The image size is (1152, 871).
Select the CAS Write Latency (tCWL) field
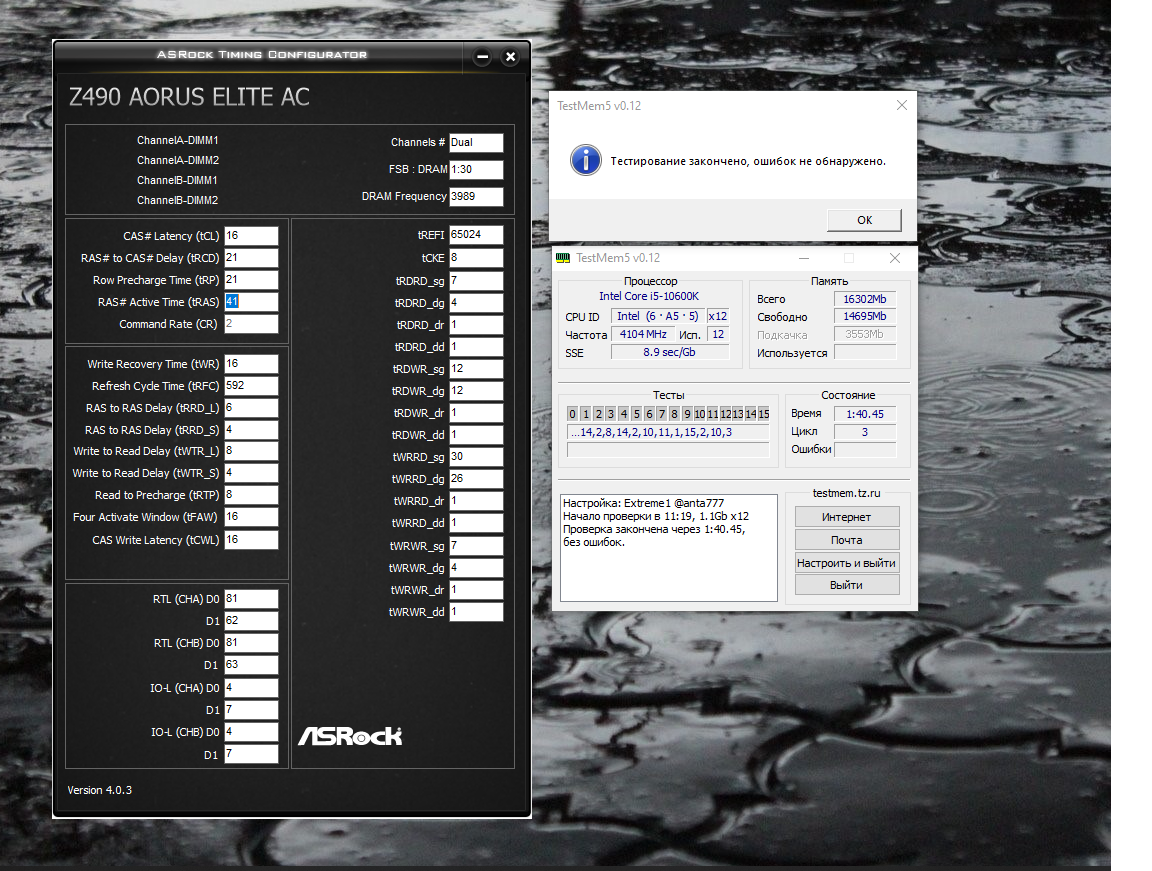tap(251, 540)
